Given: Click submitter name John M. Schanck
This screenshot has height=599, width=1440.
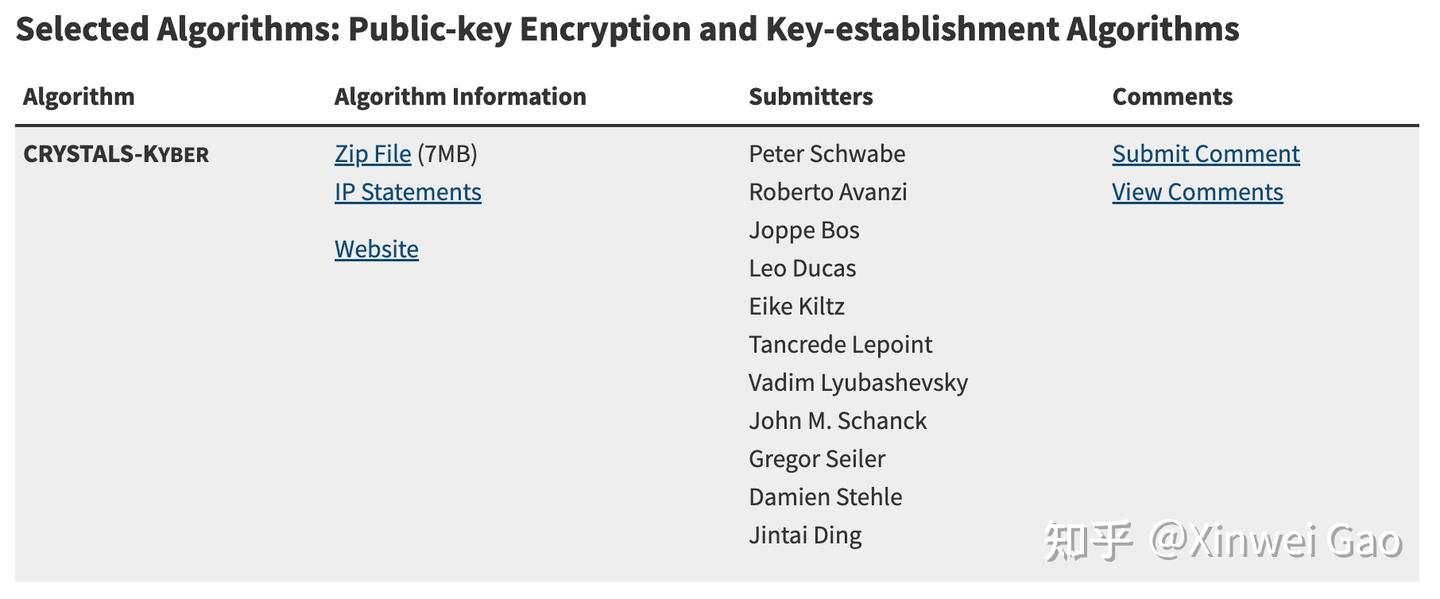Looking at the screenshot, I should 837,421.
